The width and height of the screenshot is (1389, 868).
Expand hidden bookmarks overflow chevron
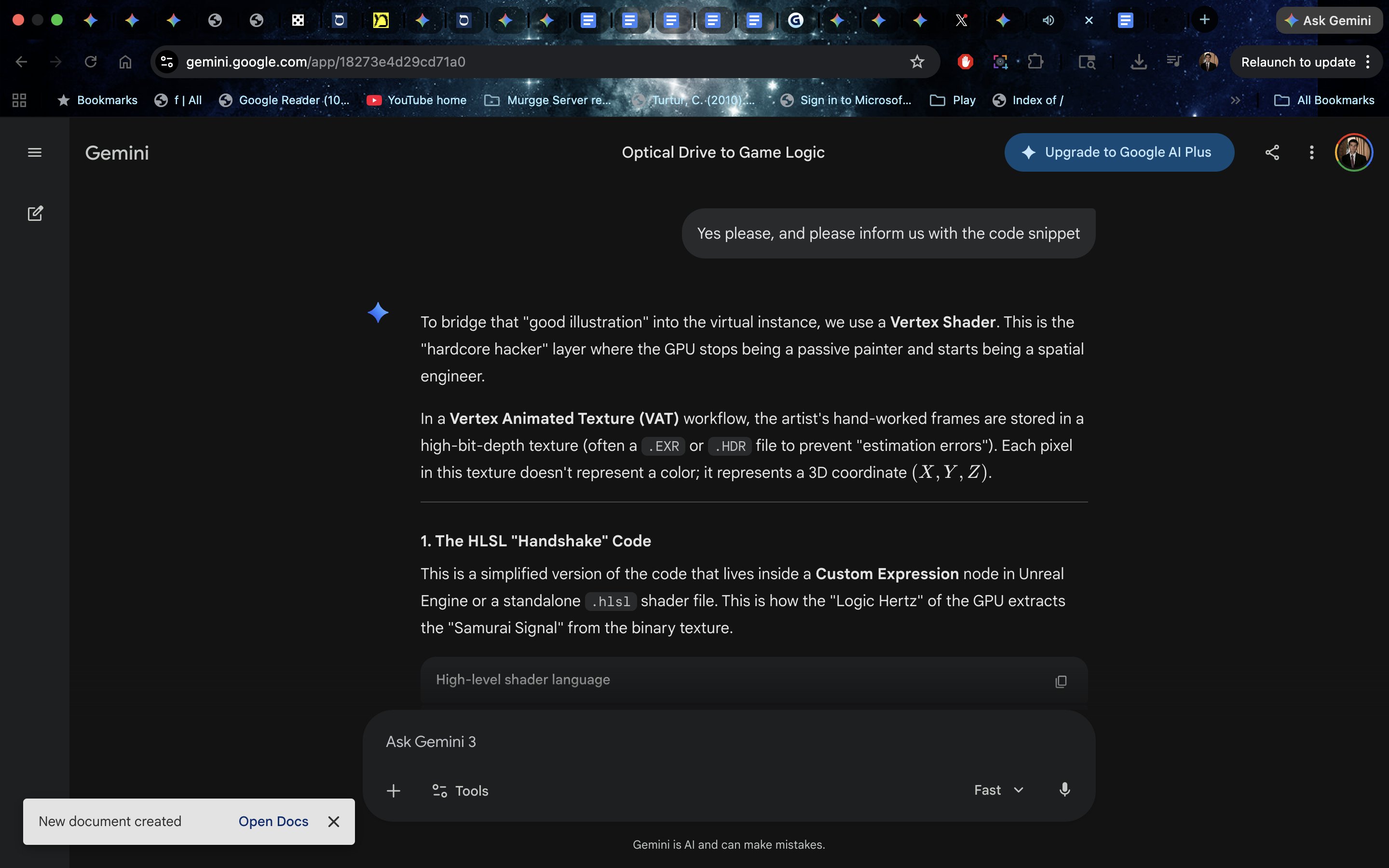1235,100
